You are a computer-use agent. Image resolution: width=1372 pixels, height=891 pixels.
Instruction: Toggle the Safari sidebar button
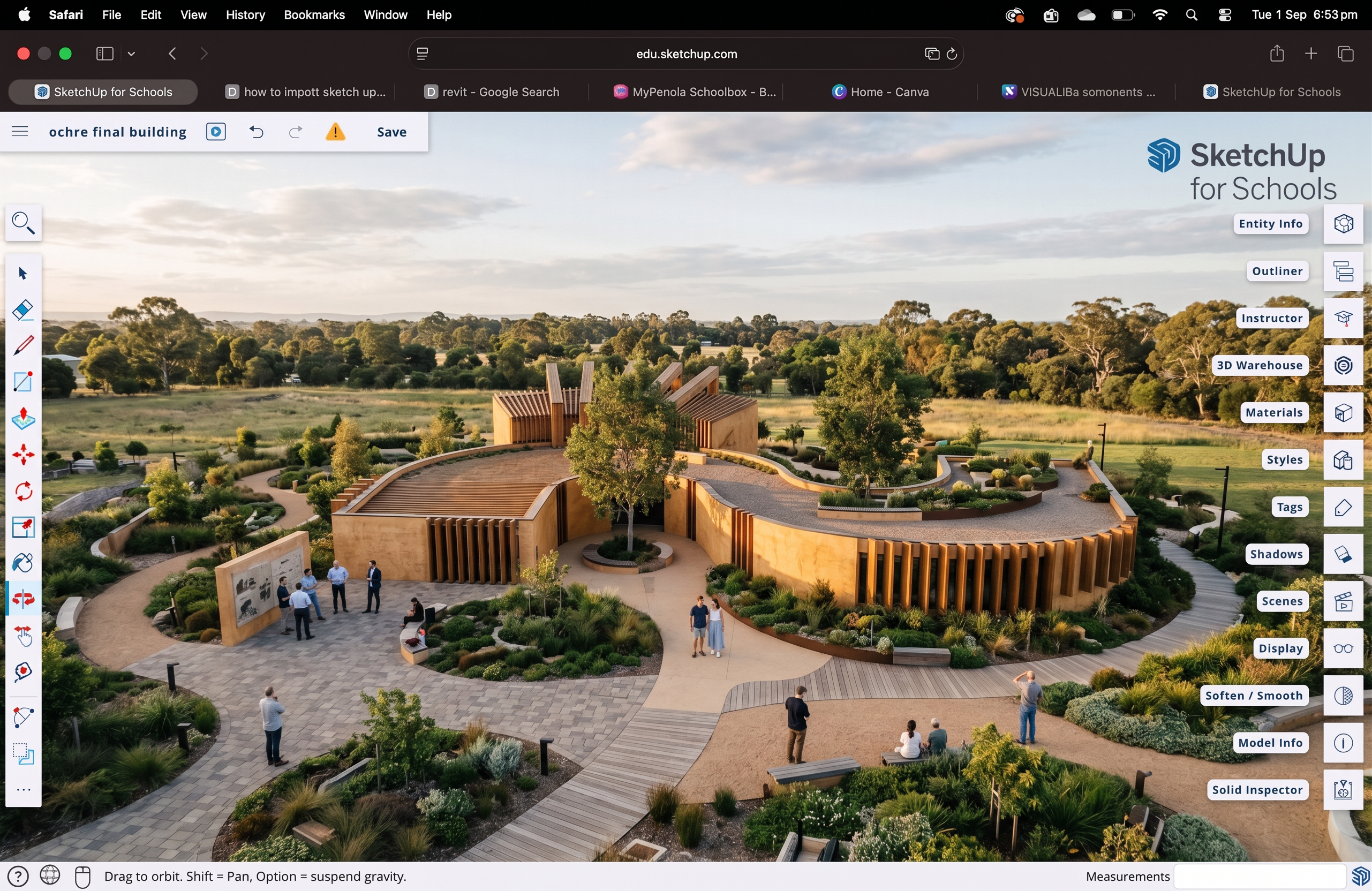click(x=104, y=54)
